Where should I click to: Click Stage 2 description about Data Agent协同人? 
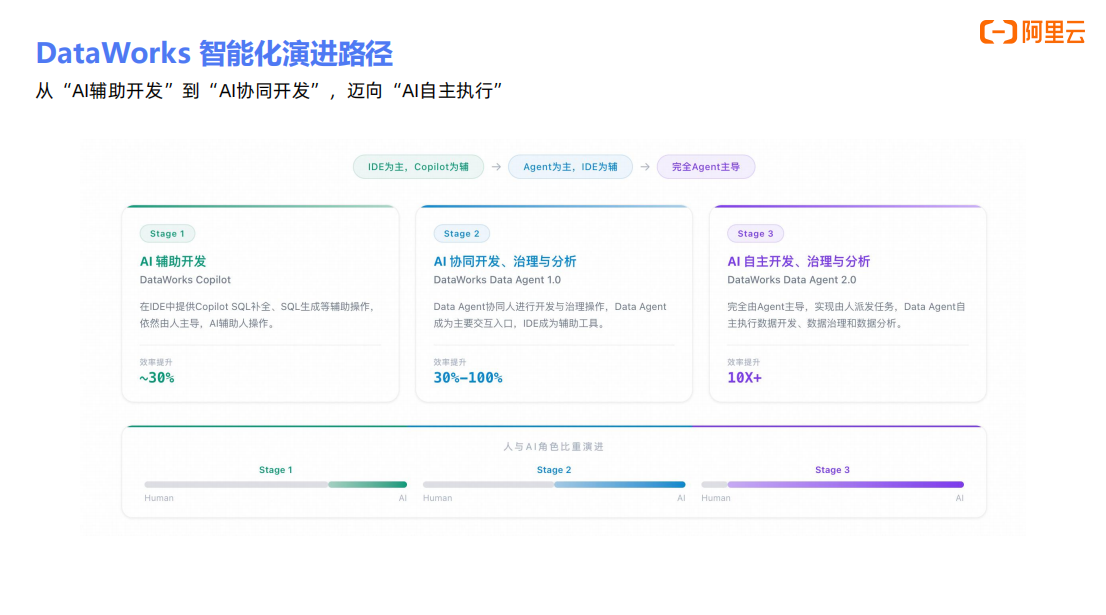(549, 315)
